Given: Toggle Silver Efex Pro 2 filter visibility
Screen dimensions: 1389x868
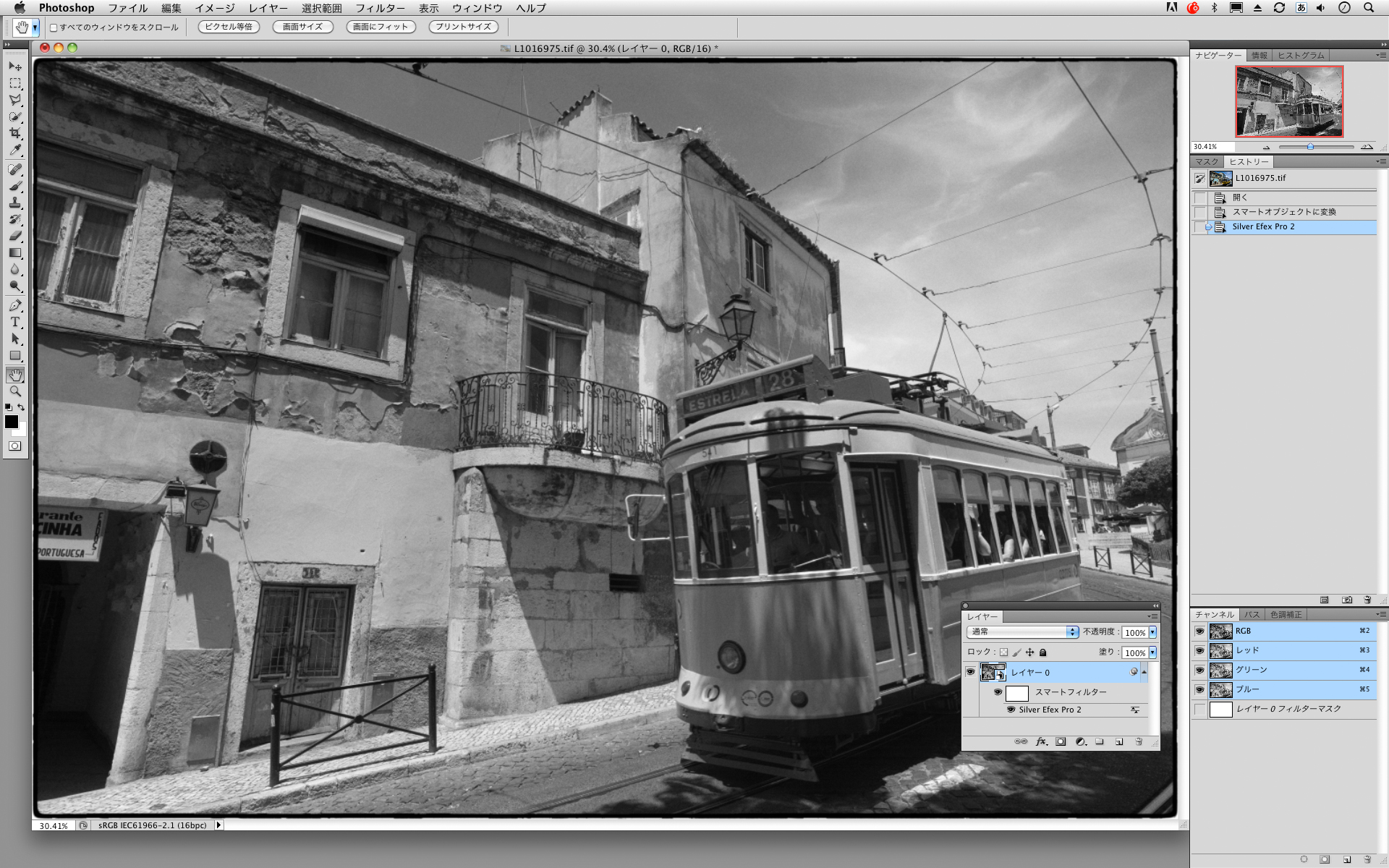Looking at the screenshot, I should pyautogui.click(x=1011, y=710).
